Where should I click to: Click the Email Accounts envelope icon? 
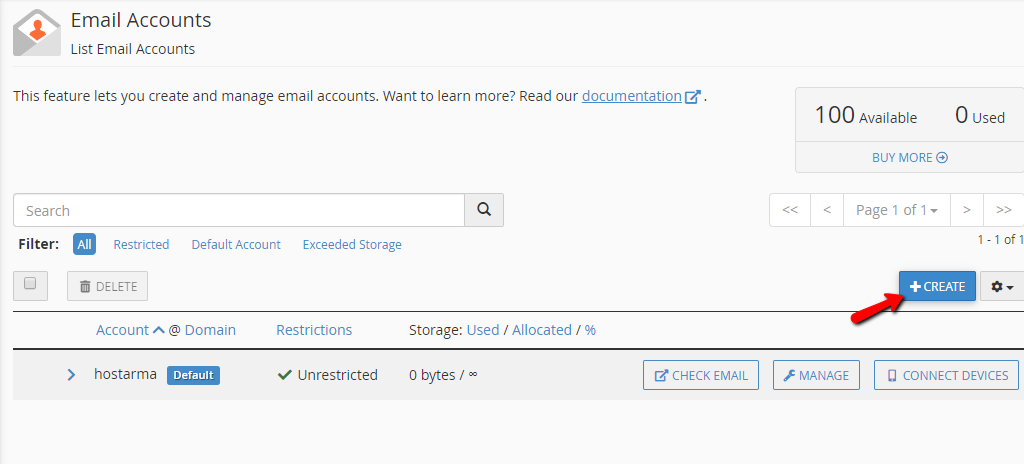pos(37,32)
